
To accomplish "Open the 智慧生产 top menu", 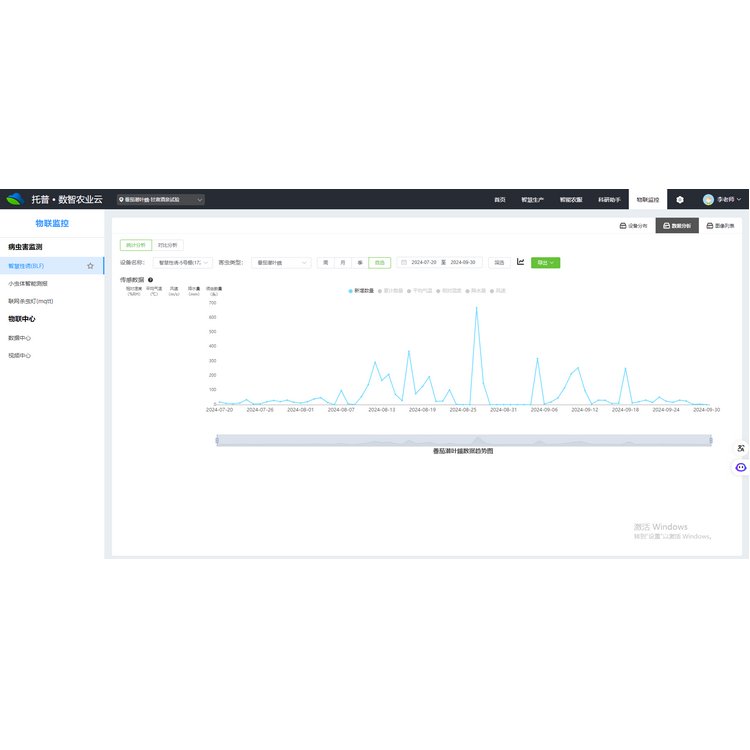I will [534, 200].
